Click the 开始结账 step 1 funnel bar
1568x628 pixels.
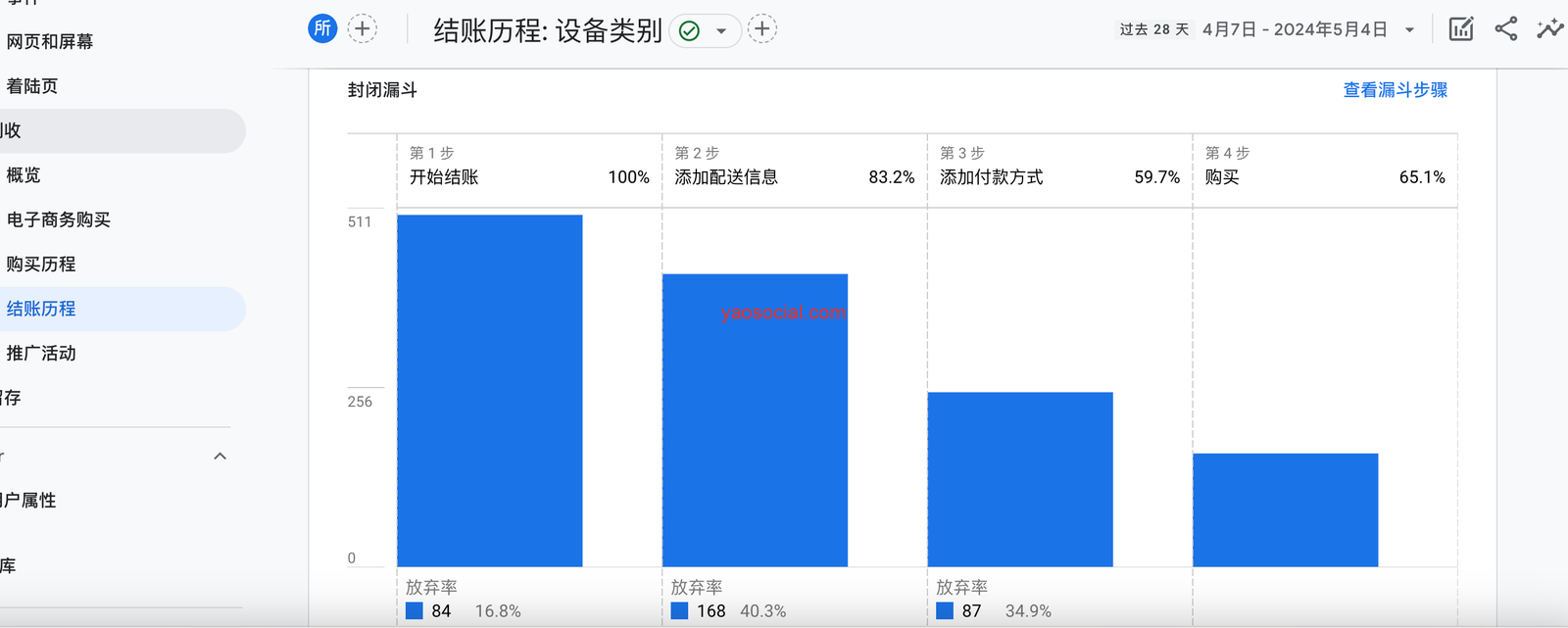click(x=490, y=391)
